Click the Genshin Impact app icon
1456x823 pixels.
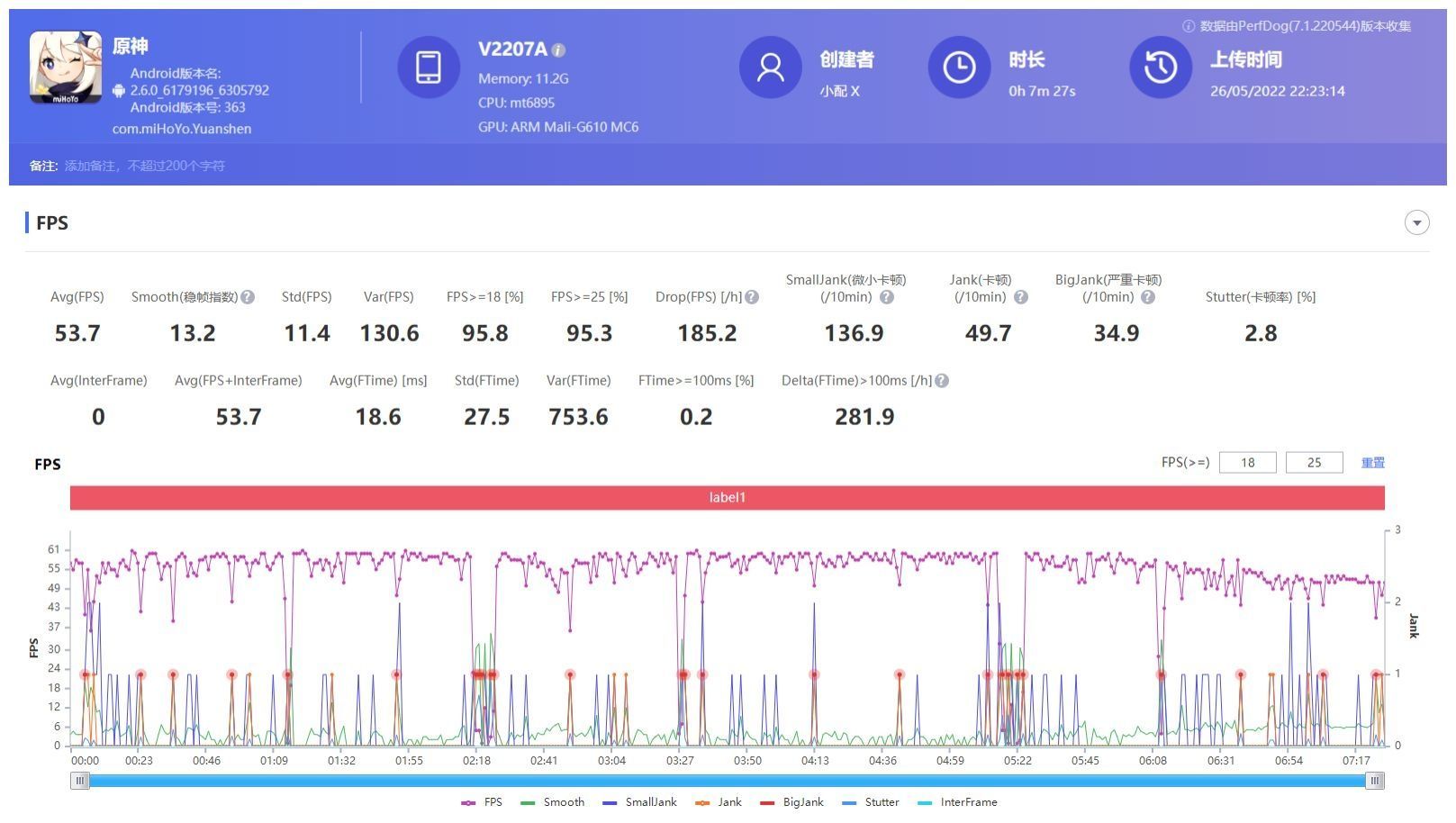click(x=66, y=68)
